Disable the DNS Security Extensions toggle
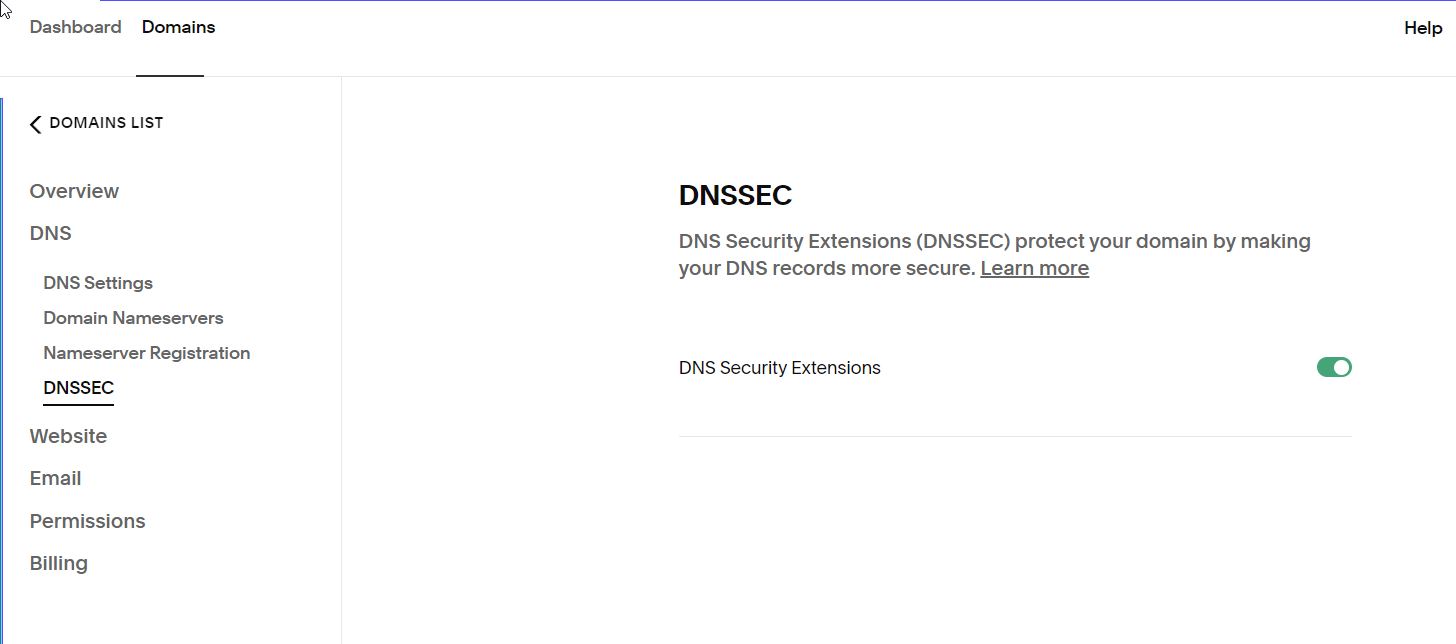The height and width of the screenshot is (644, 1456). [x=1334, y=367]
